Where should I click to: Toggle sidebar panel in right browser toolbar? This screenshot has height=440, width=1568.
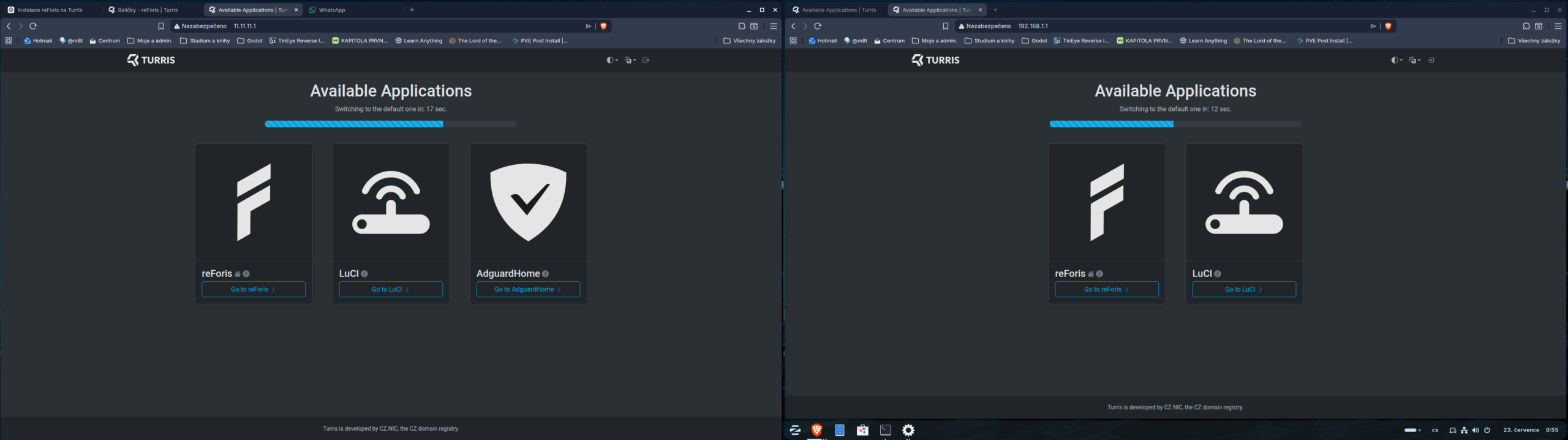(1538, 26)
